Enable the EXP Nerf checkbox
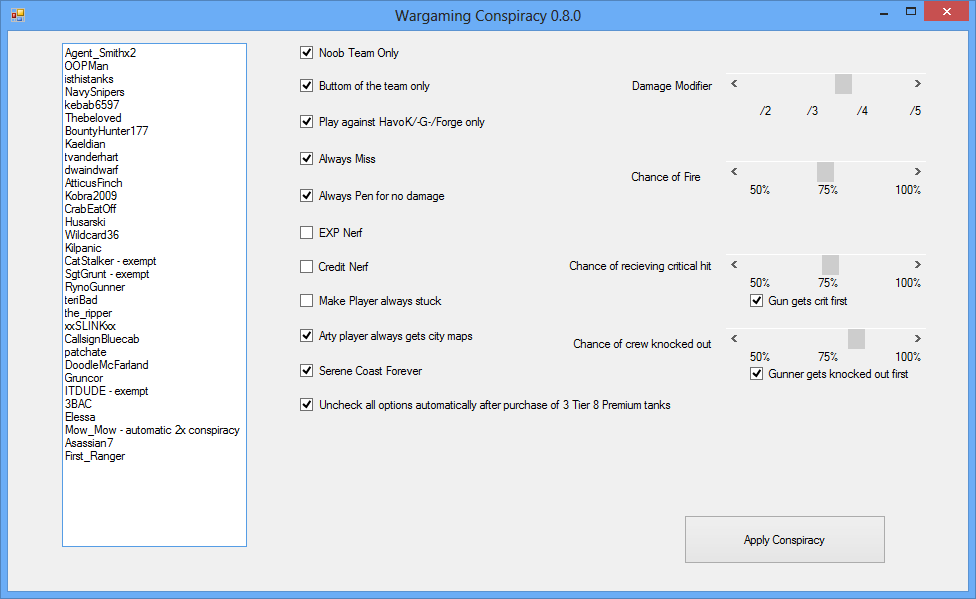Image resolution: width=976 pixels, height=599 pixels. click(306, 232)
